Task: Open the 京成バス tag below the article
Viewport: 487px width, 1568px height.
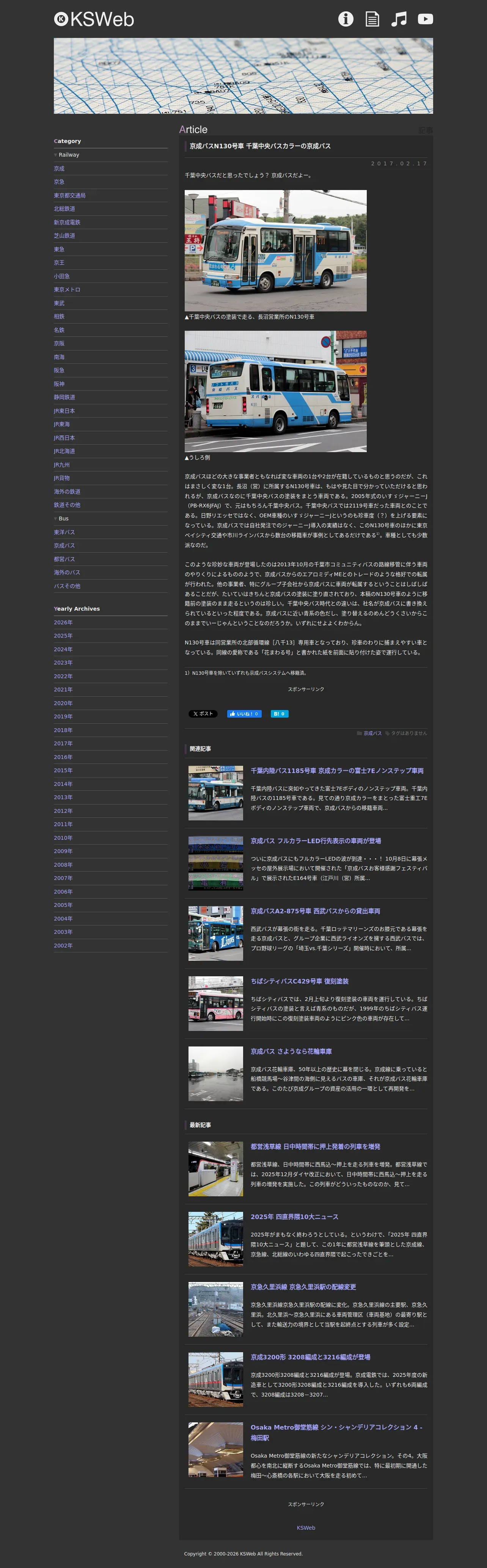Action: (372, 734)
